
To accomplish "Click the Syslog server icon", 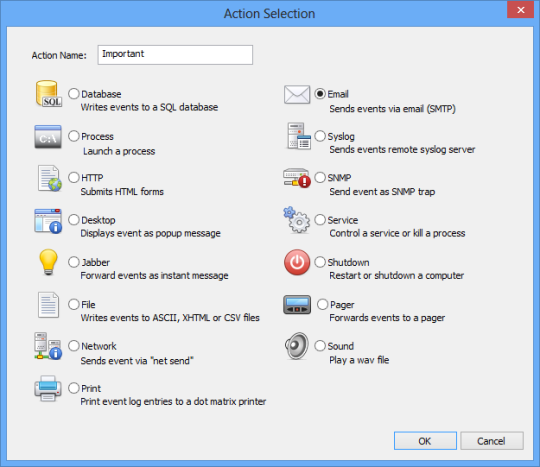I will tap(299, 136).
